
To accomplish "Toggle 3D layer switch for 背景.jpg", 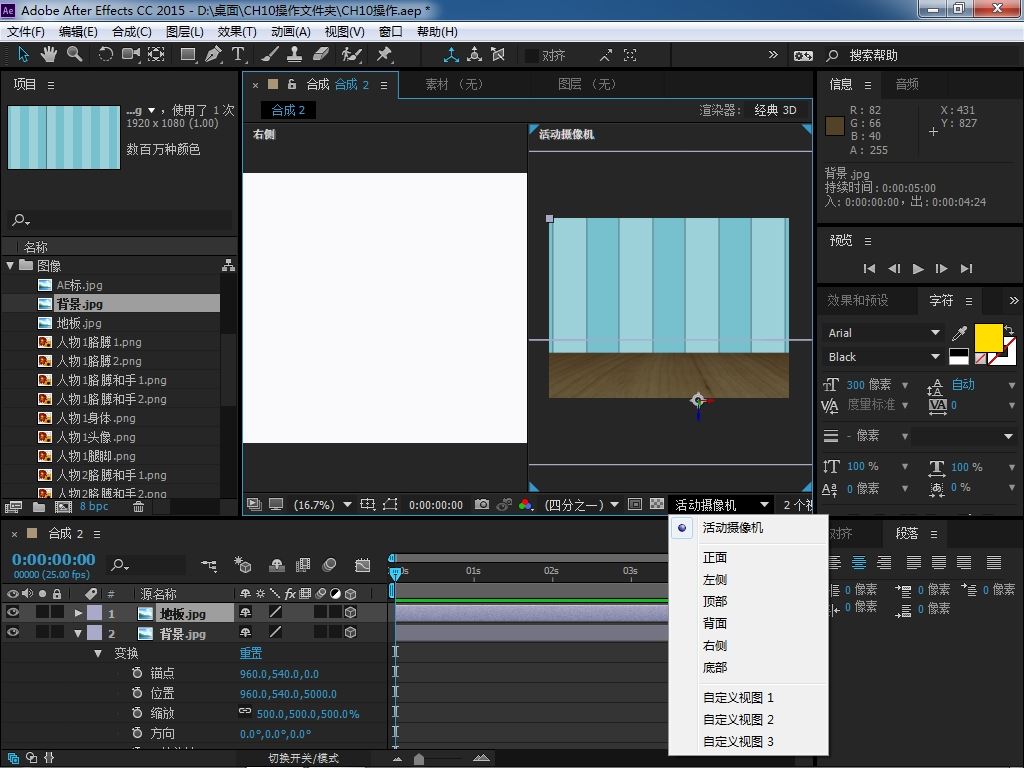I will [351, 632].
